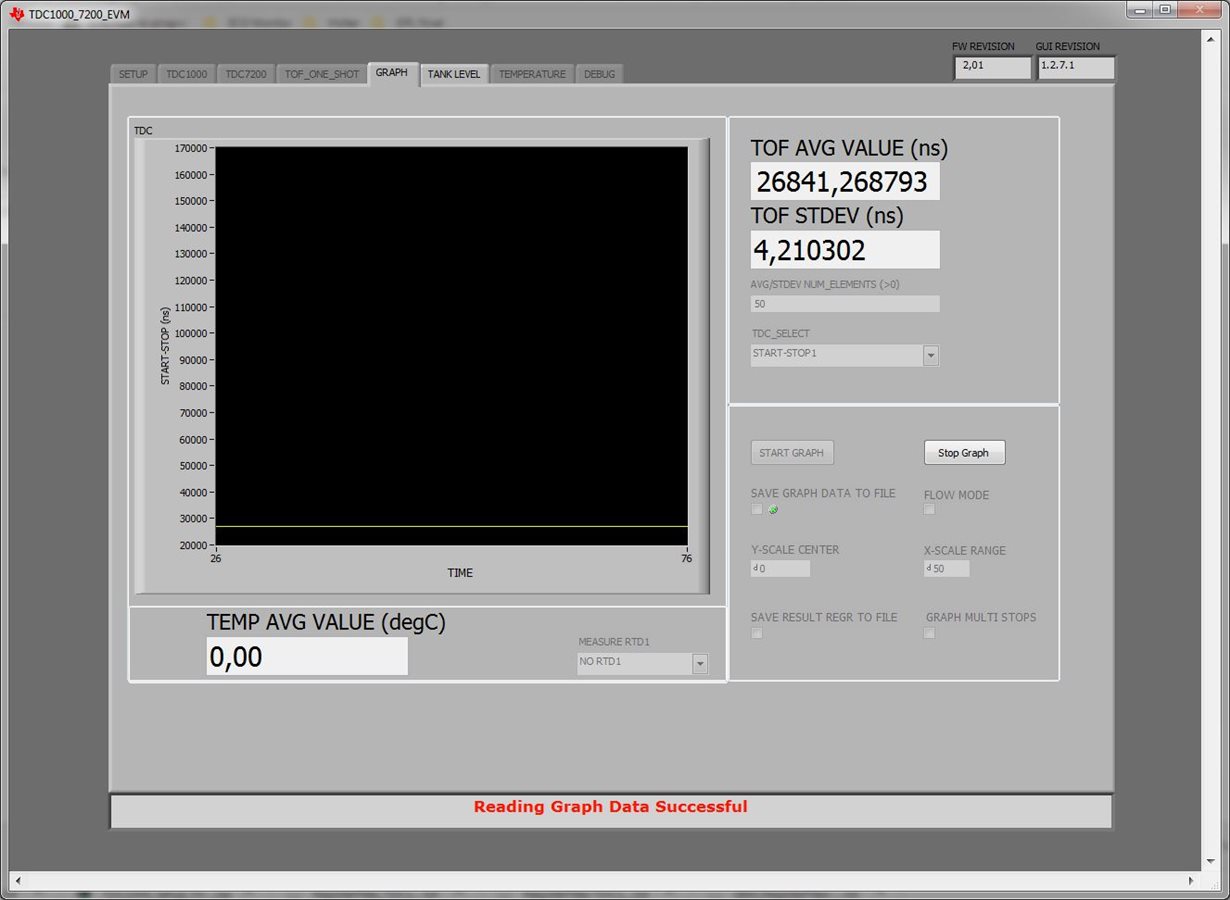Image resolution: width=1230 pixels, height=900 pixels.
Task: Open the MEASURE RTD1 dropdown arrow
Action: point(700,664)
